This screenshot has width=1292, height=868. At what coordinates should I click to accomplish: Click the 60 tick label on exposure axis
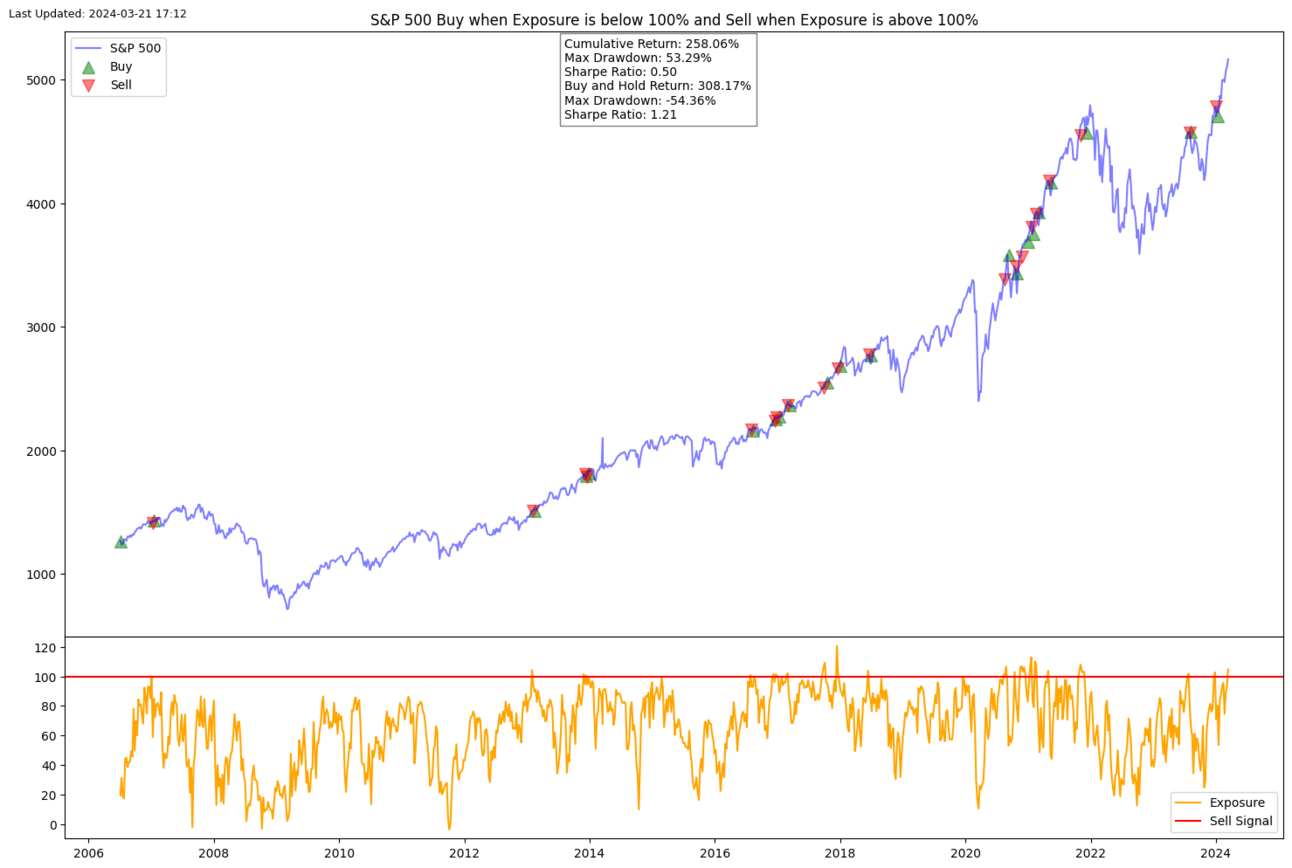coord(49,736)
